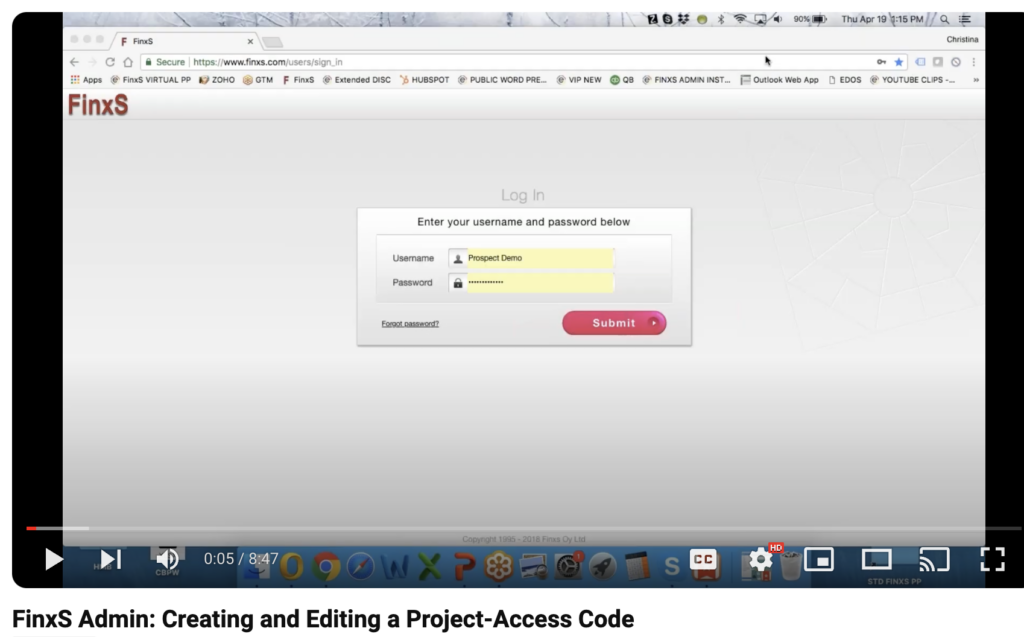View Secure padlock site information

point(165,62)
